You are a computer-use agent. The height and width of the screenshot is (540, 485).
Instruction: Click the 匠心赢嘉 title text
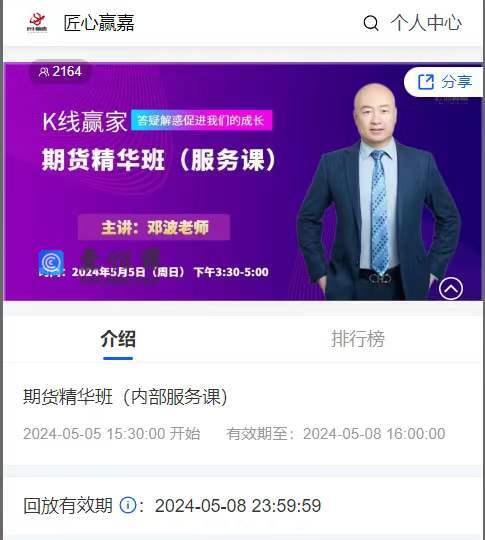pos(99,23)
